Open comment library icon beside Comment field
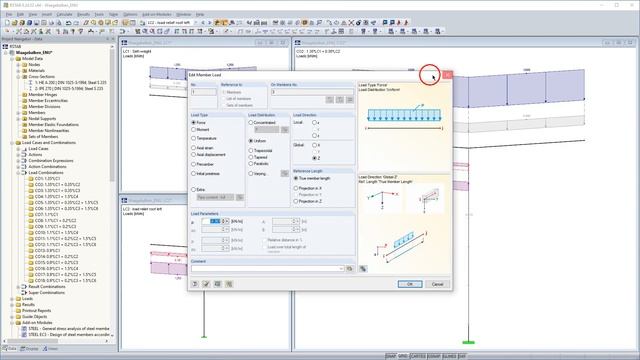 point(349,269)
